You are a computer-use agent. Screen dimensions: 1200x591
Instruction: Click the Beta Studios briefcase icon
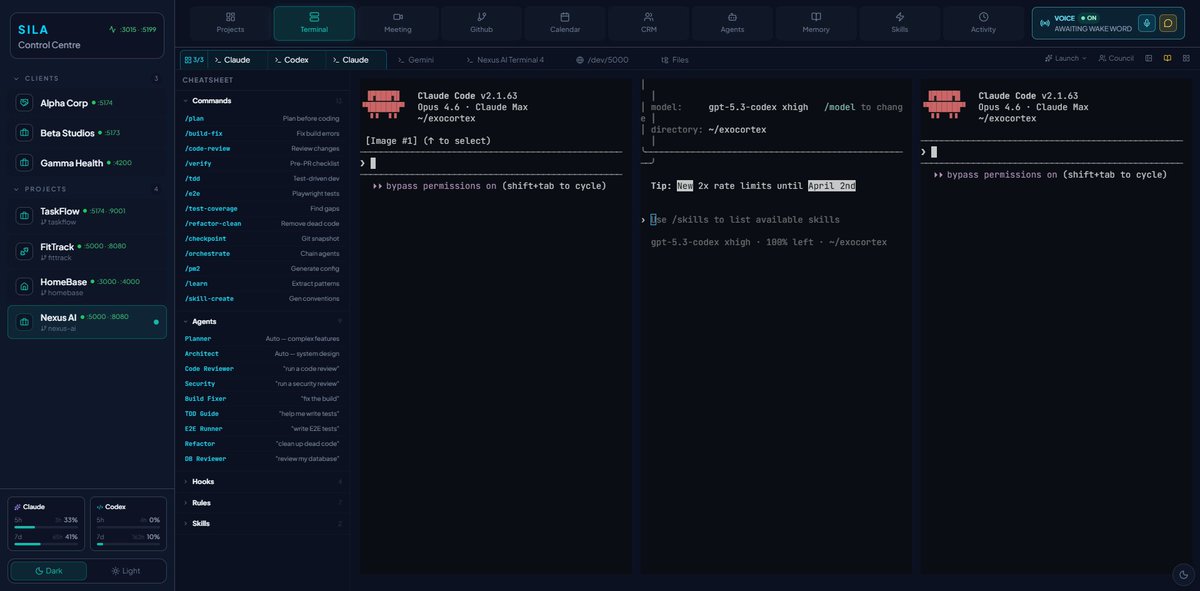coord(25,132)
